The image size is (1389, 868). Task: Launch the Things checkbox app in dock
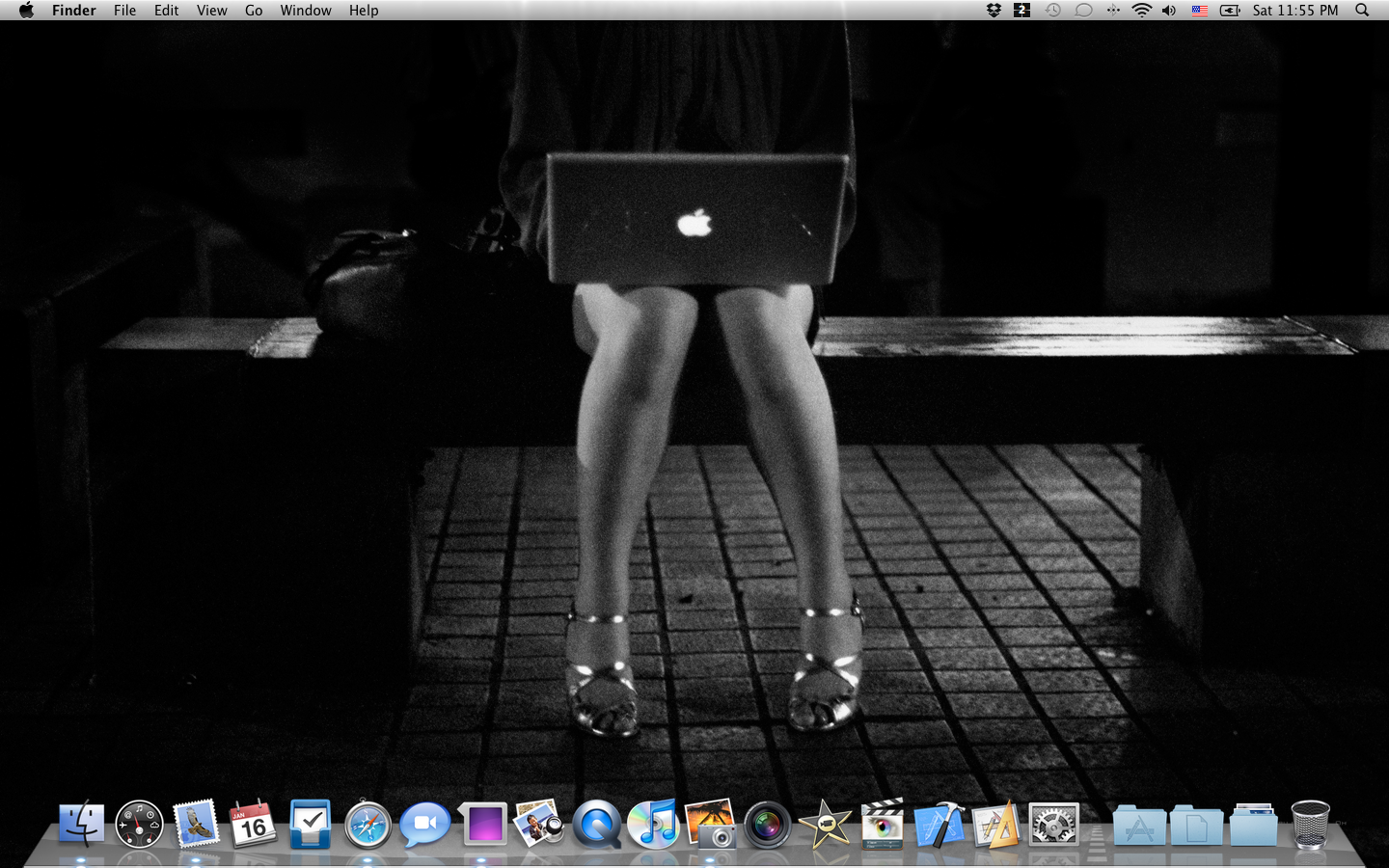click(311, 825)
